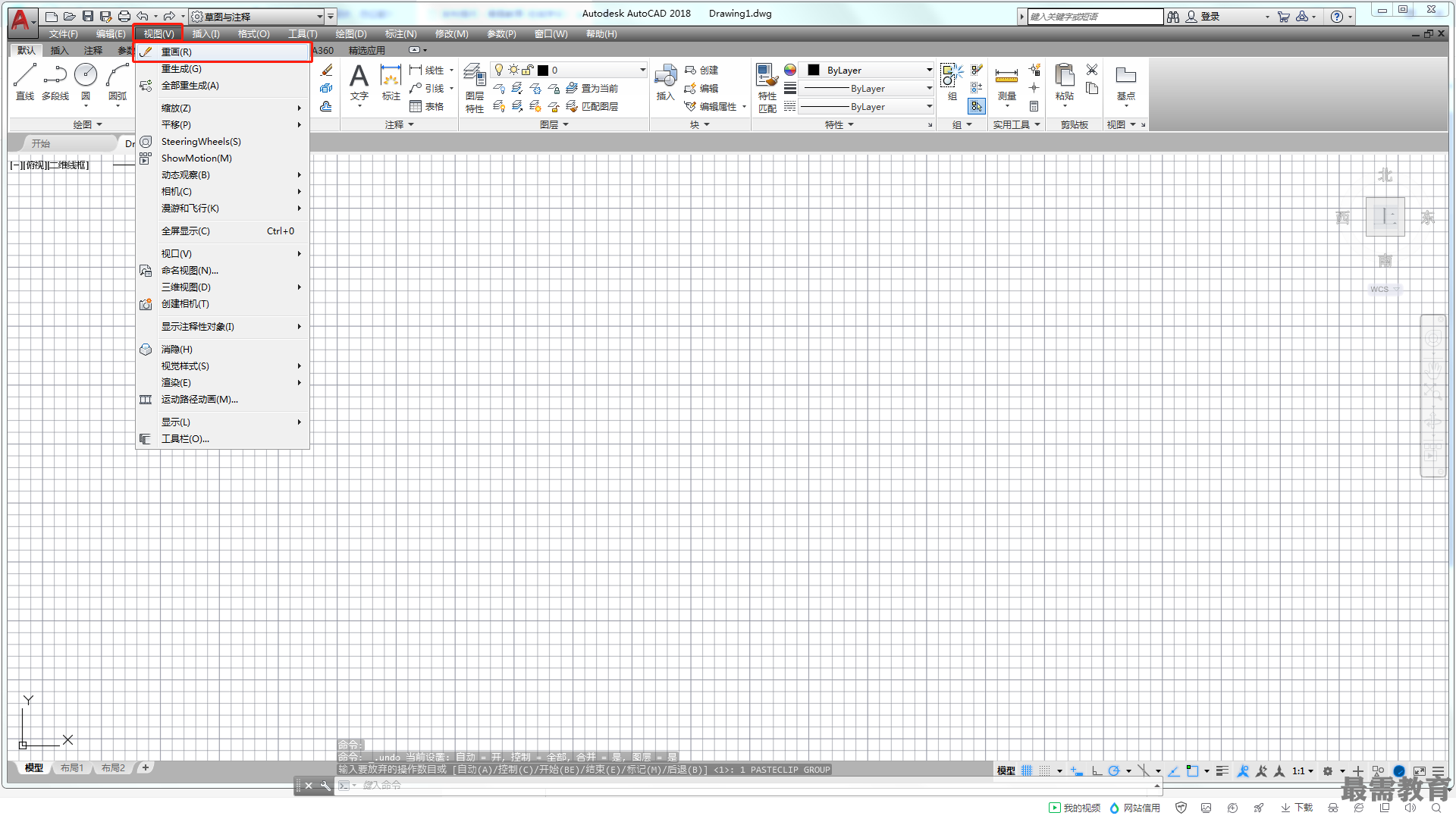
Task: Expand the 图层 panel arrow
Action: (566, 124)
